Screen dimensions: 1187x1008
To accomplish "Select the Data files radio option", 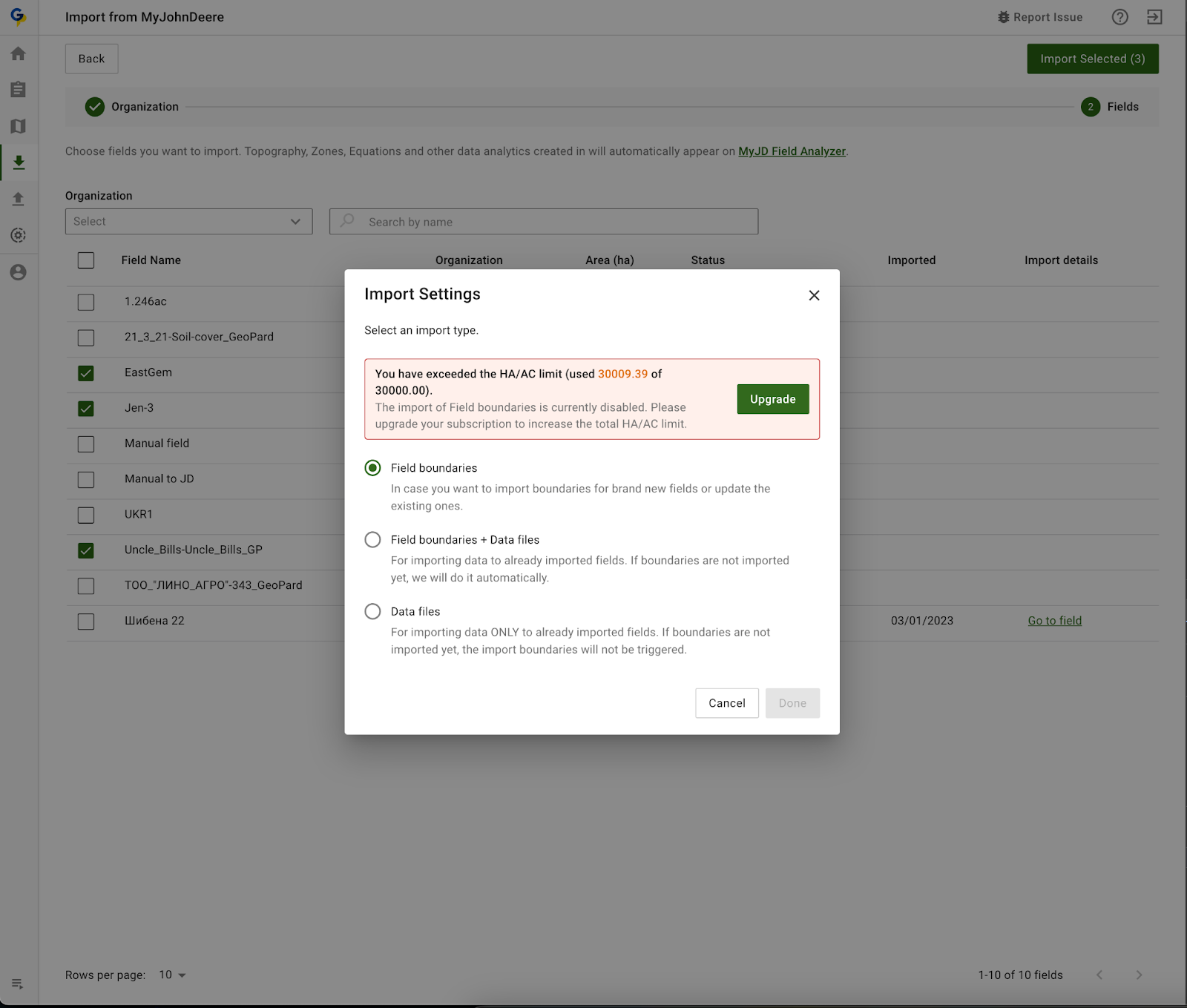I will click(372, 611).
